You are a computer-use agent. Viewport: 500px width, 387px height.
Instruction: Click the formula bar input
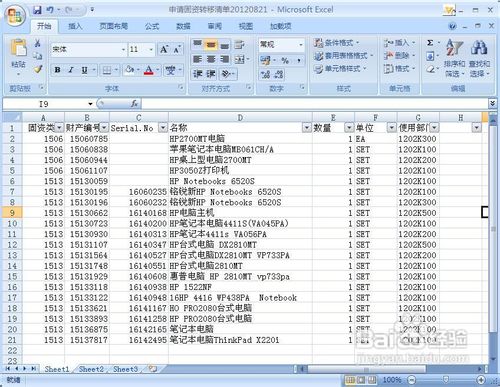(x=314, y=104)
